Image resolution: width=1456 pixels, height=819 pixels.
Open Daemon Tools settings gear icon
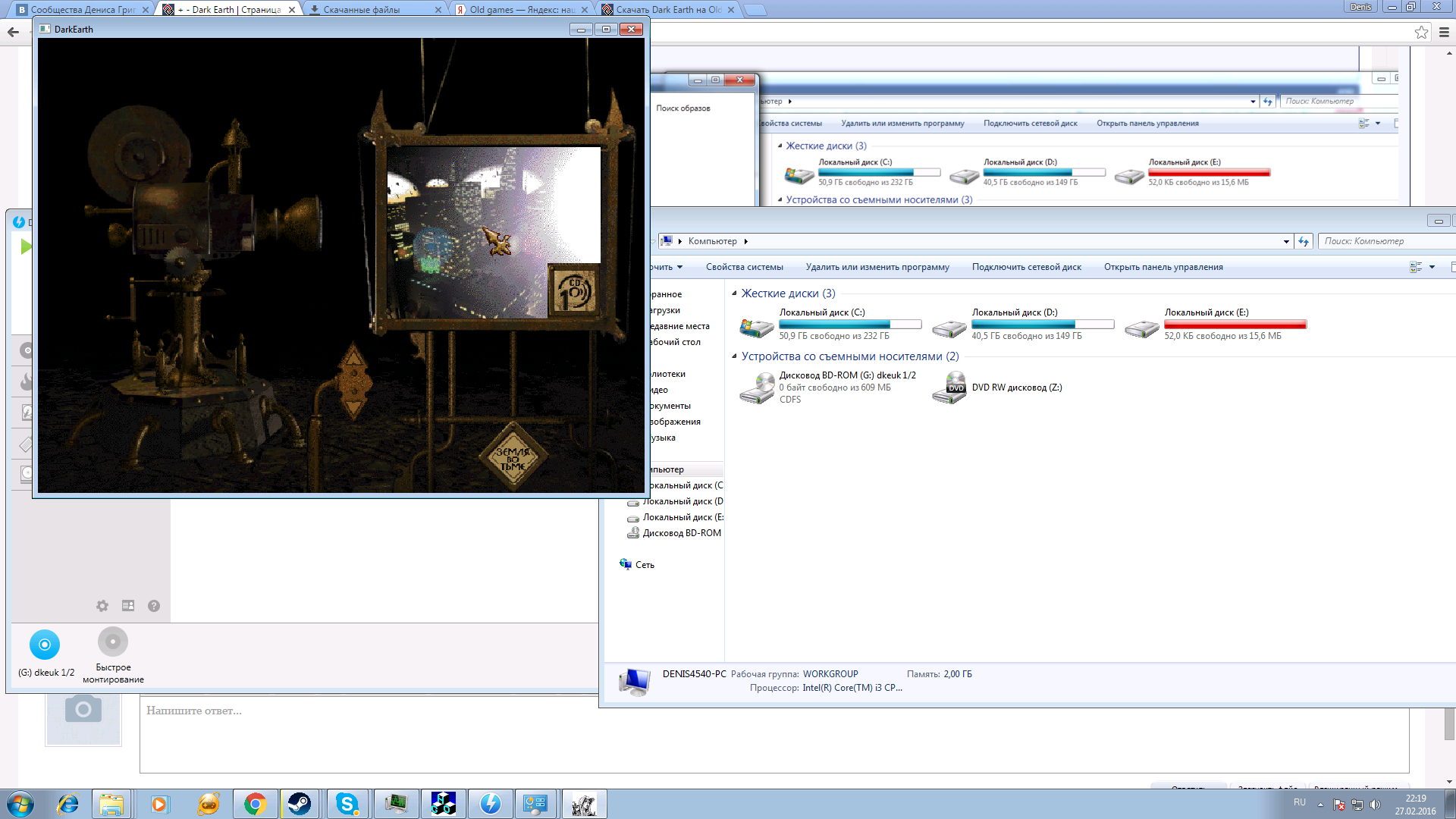point(102,606)
